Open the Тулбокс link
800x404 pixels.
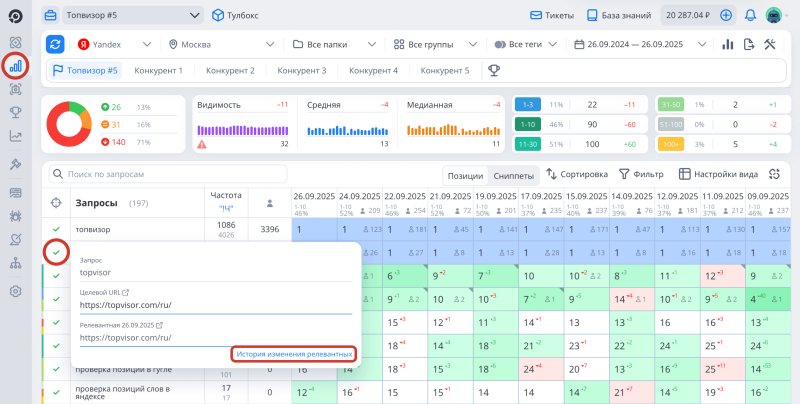(235, 15)
